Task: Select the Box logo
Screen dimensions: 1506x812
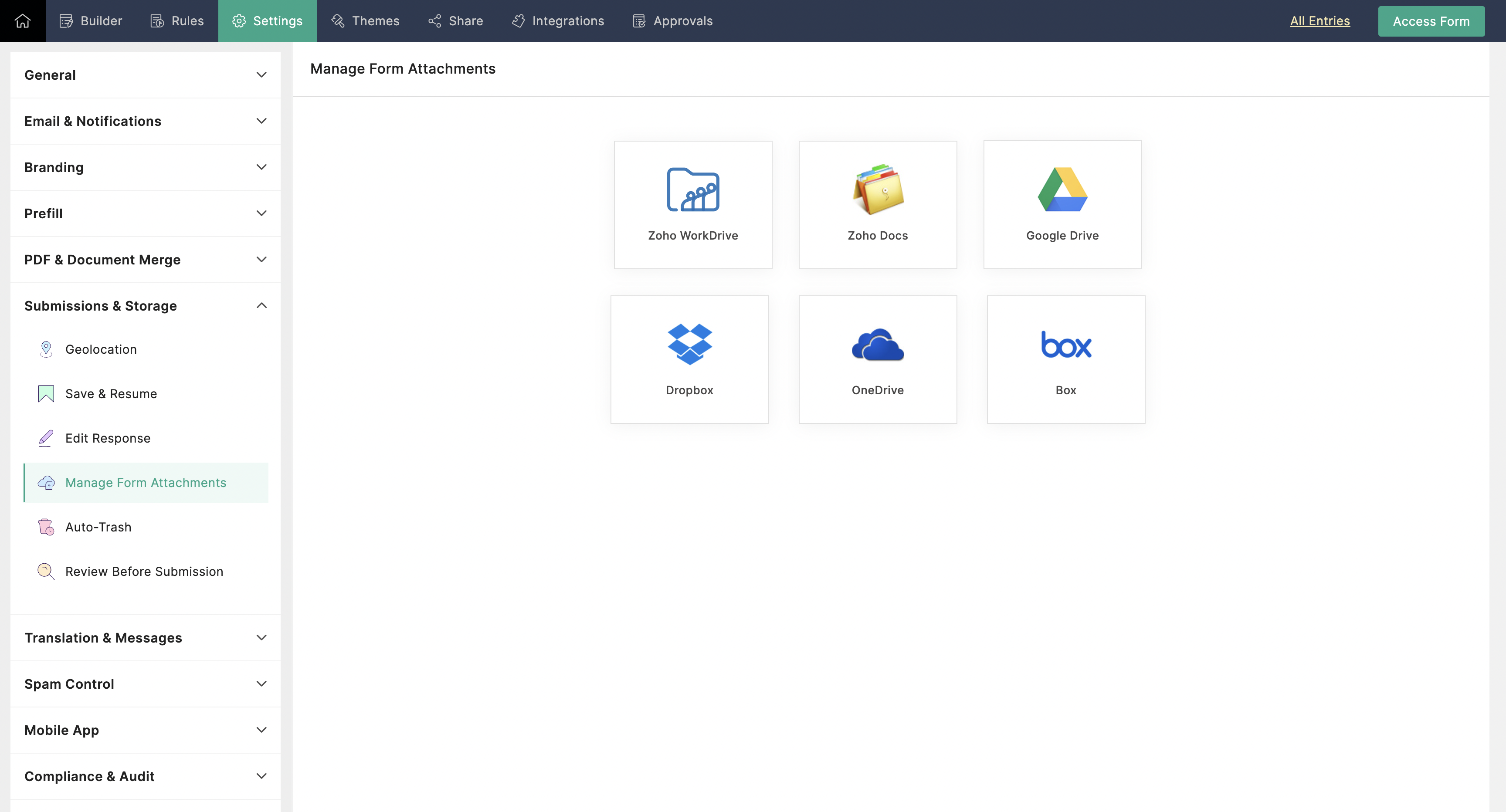Action: click(1066, 344)
